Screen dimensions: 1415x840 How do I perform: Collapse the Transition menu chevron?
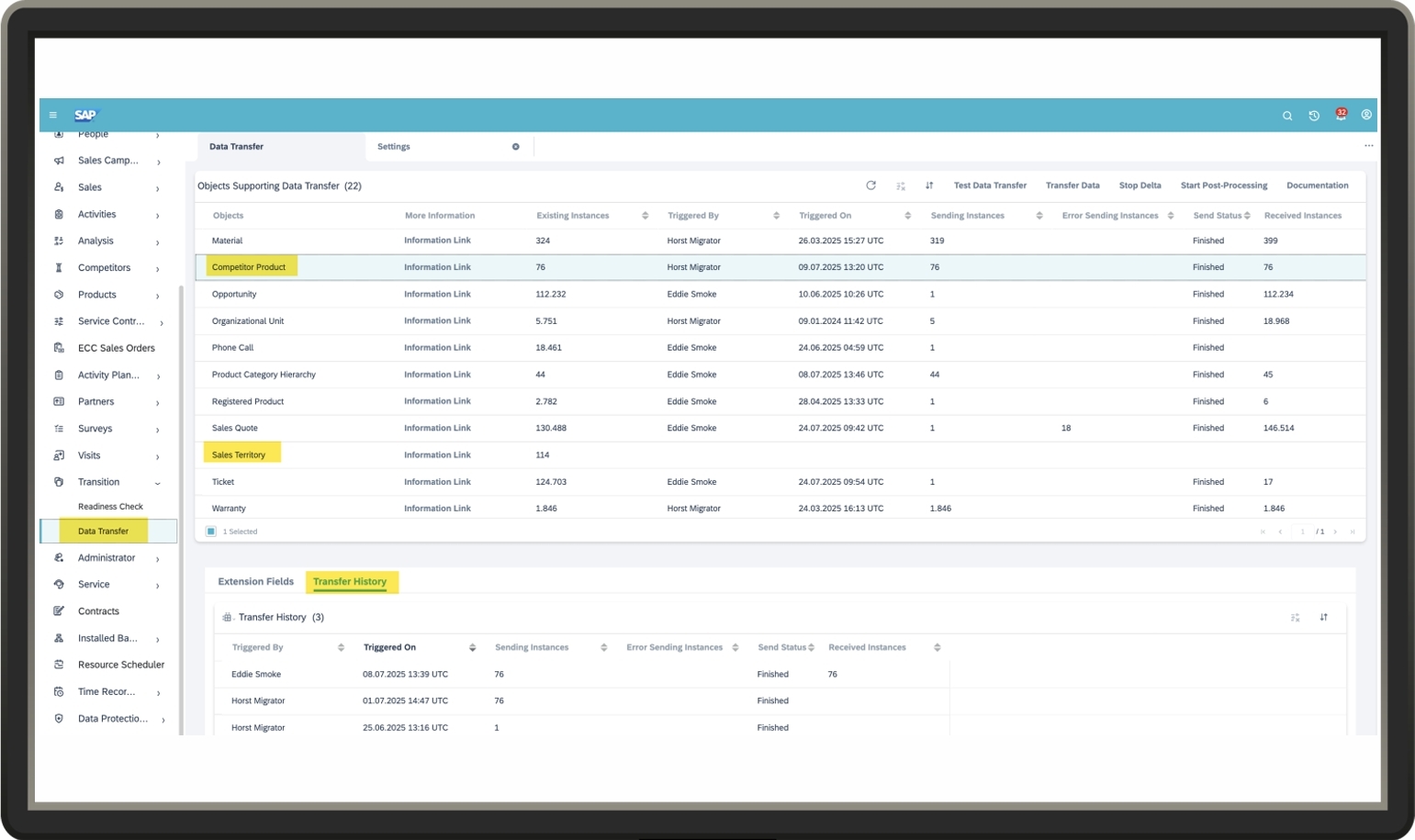click(158, 483)
